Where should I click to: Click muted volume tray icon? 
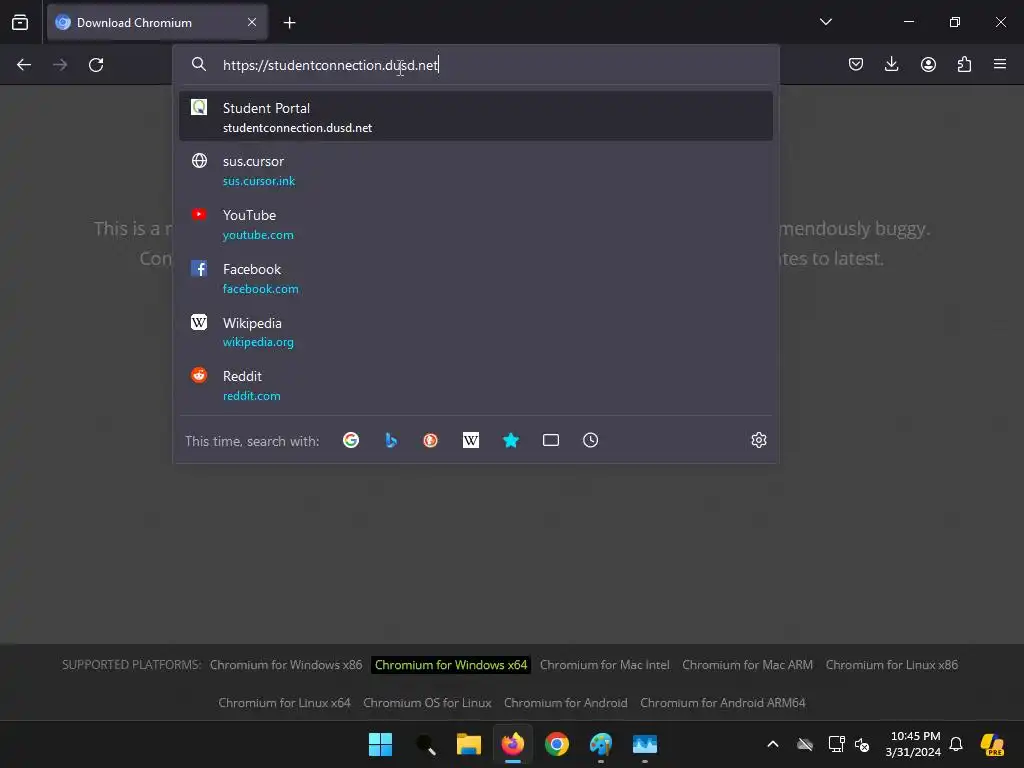pyautogui.click(x=862, y=744)
